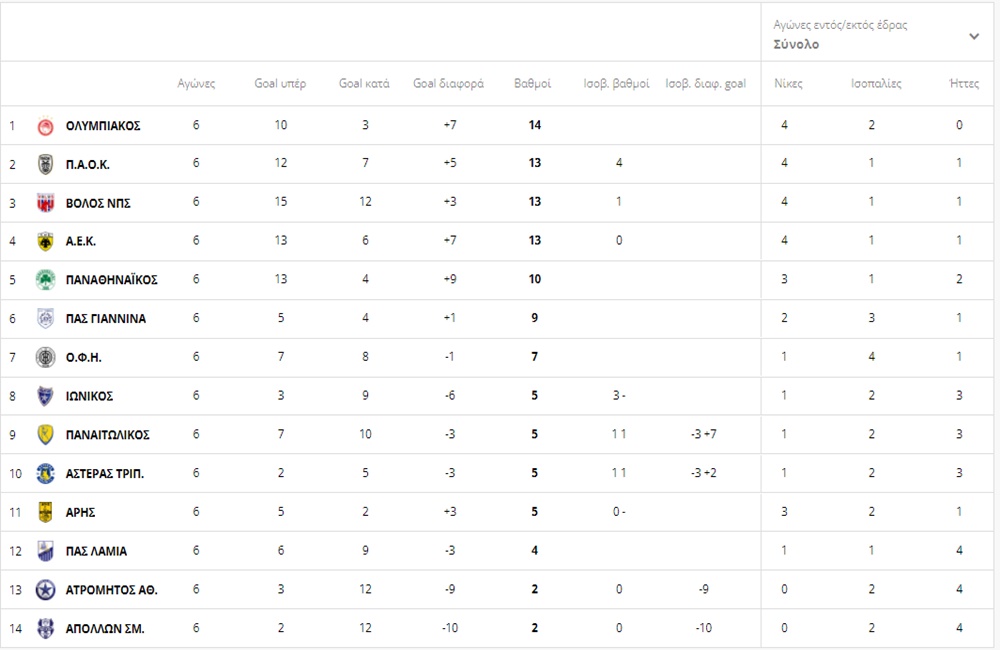Open team link 'ΙΩΝΙΚΟΣ'
Viewport: 1000px width, 650px height.
pyautogui.click(x=89, y=396)
